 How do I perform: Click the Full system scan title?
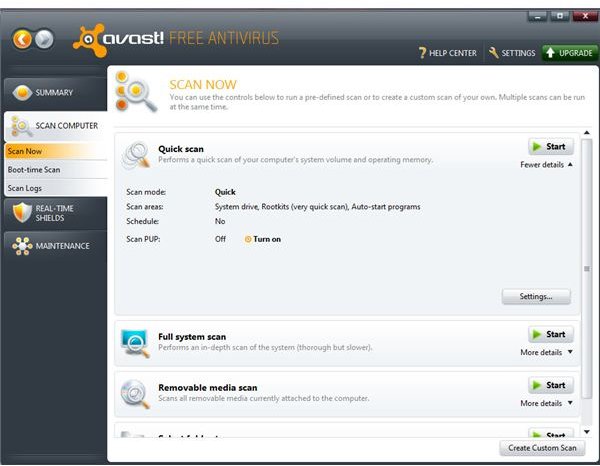(x=192, y=337)
